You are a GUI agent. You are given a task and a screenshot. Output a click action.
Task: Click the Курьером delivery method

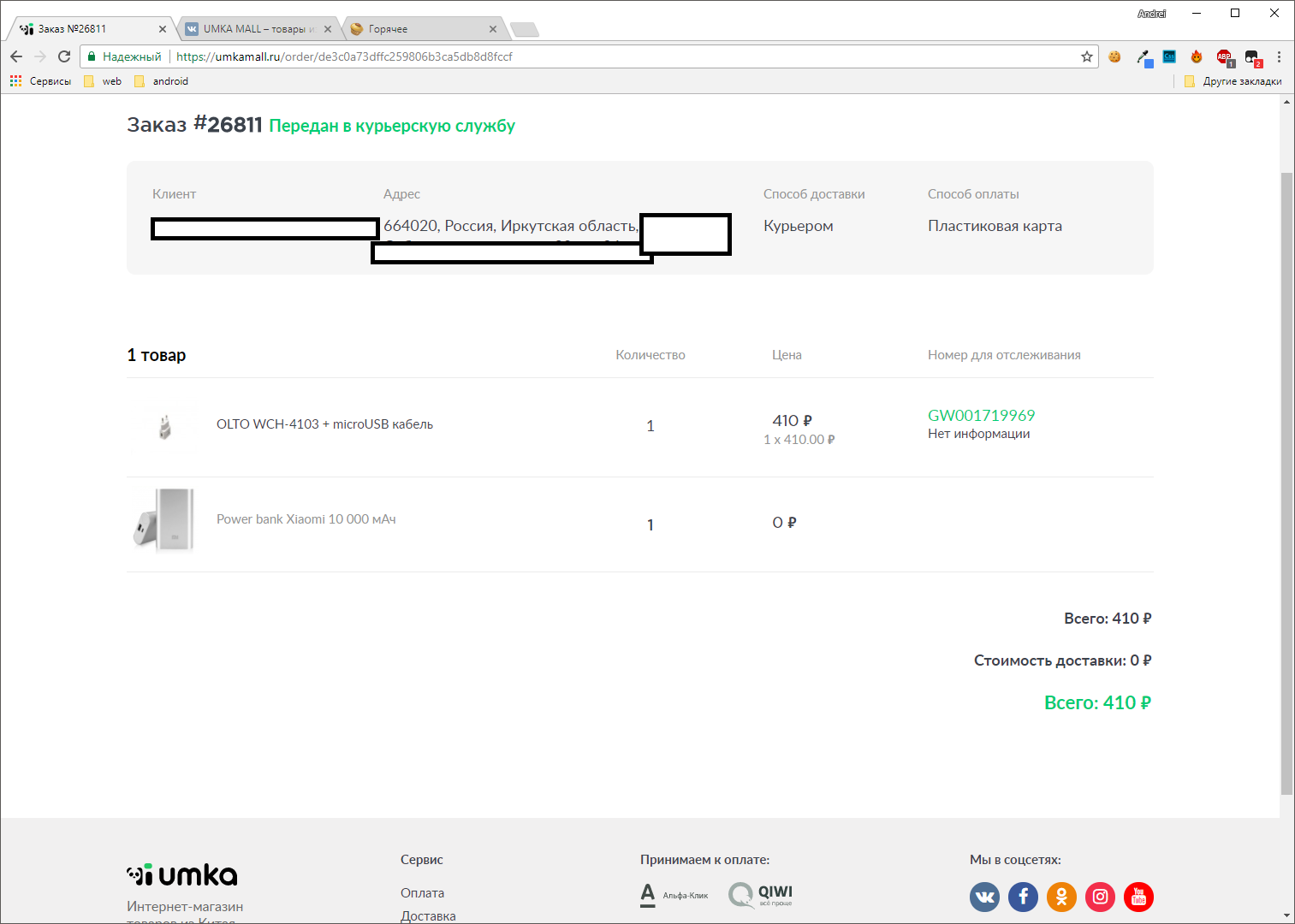pos(798,226)
